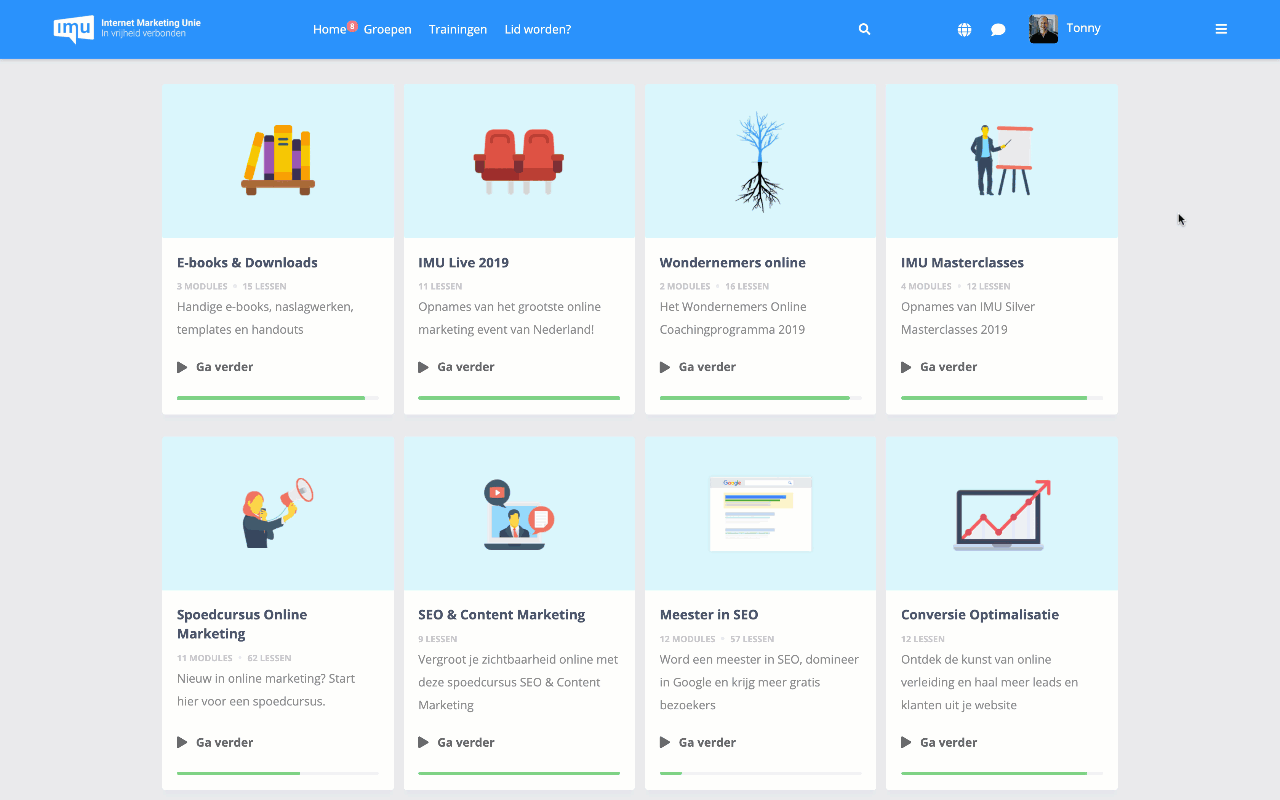Click Ga verder for E-books & Downloads
Screen dimensions: 1280x800
(224, 367)
